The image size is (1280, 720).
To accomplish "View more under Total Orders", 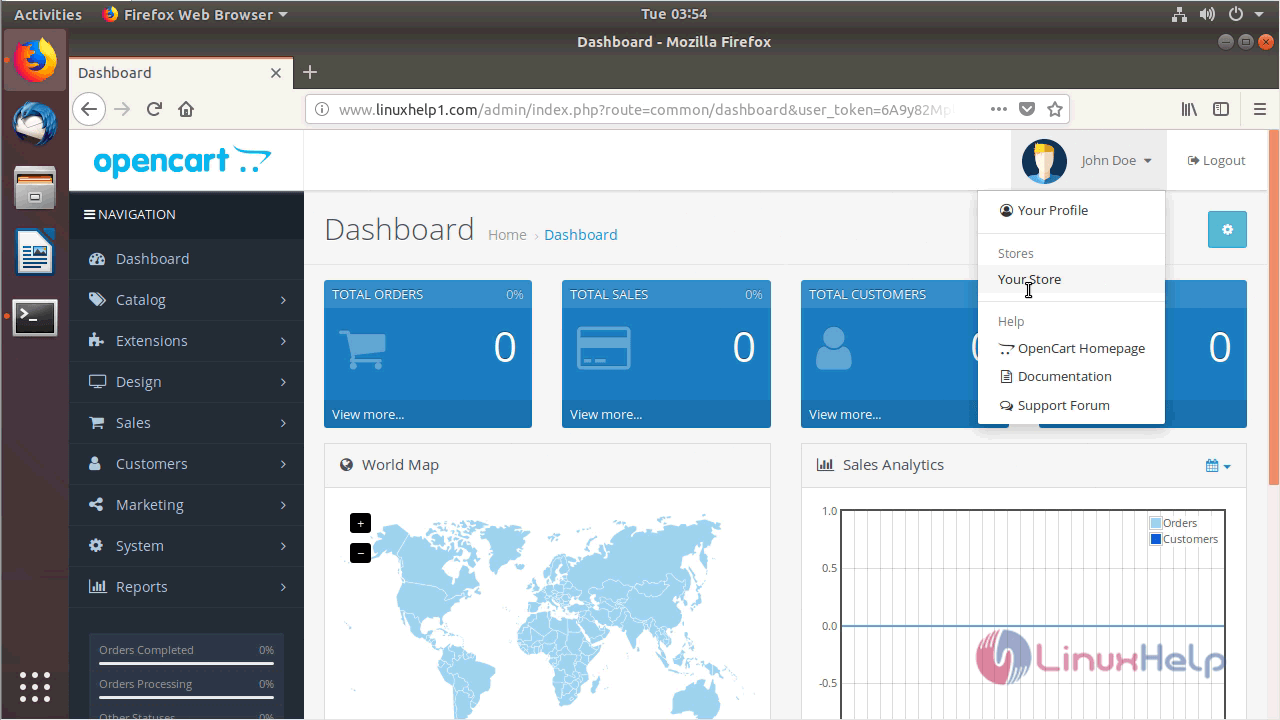I will pyautogui.click(x=368, y=414).
